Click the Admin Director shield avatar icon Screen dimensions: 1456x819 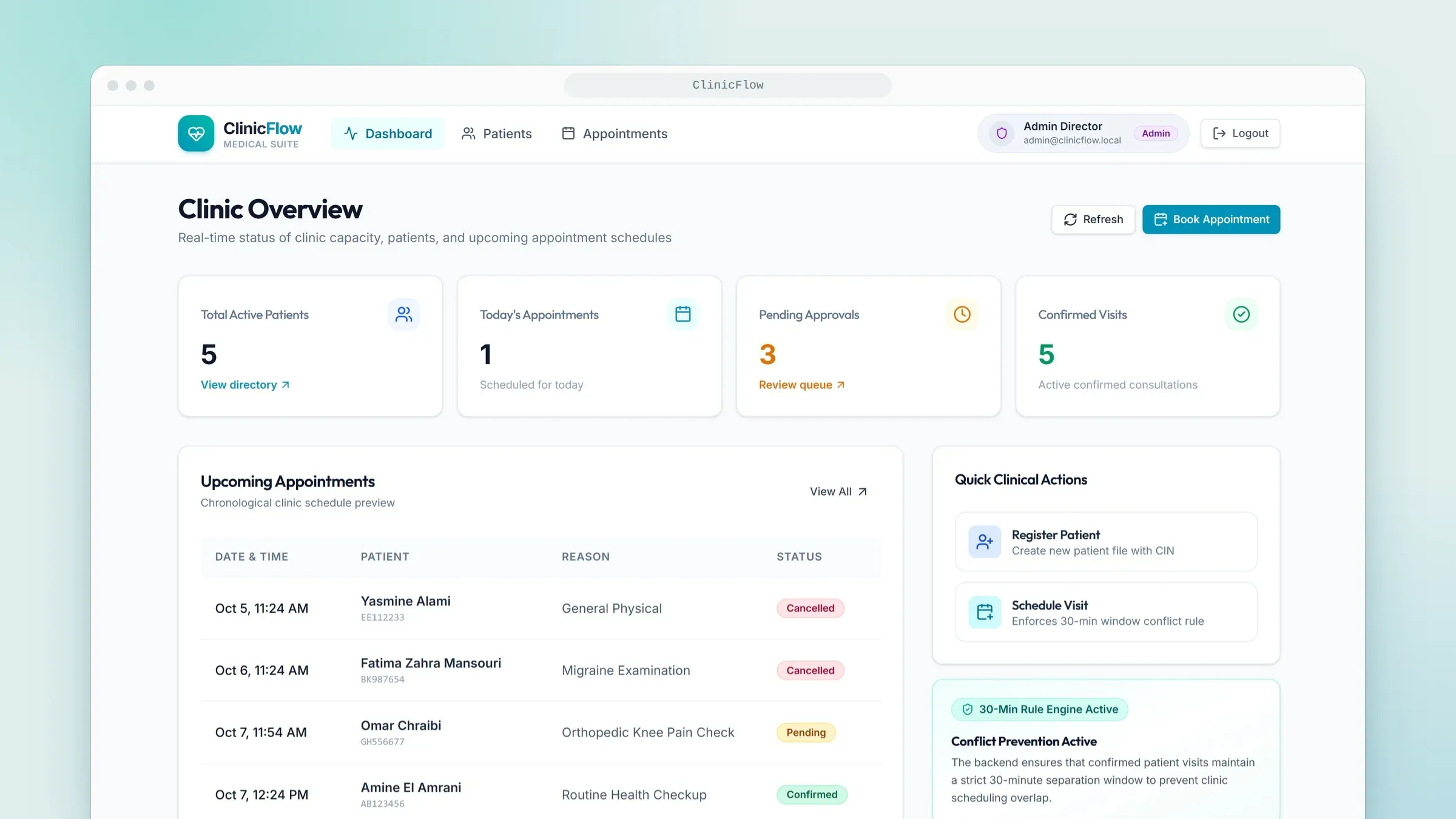point(1002,133)
